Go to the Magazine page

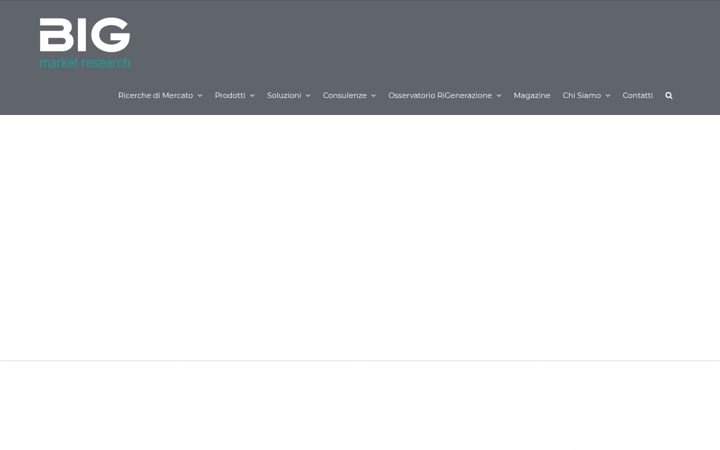(532, 96)
